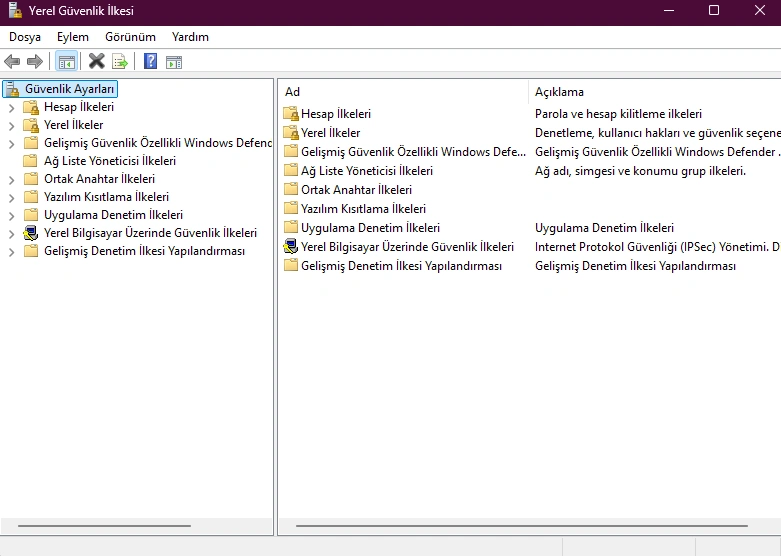Screen dimensions: 781x556
Task: Click the left pane horizontal scrollbar
Action: [x=105, y=525]
